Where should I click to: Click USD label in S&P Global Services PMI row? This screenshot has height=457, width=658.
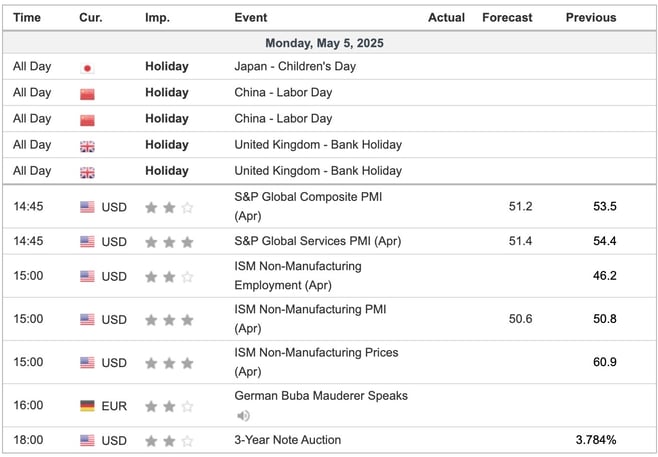tap(114, 242)
